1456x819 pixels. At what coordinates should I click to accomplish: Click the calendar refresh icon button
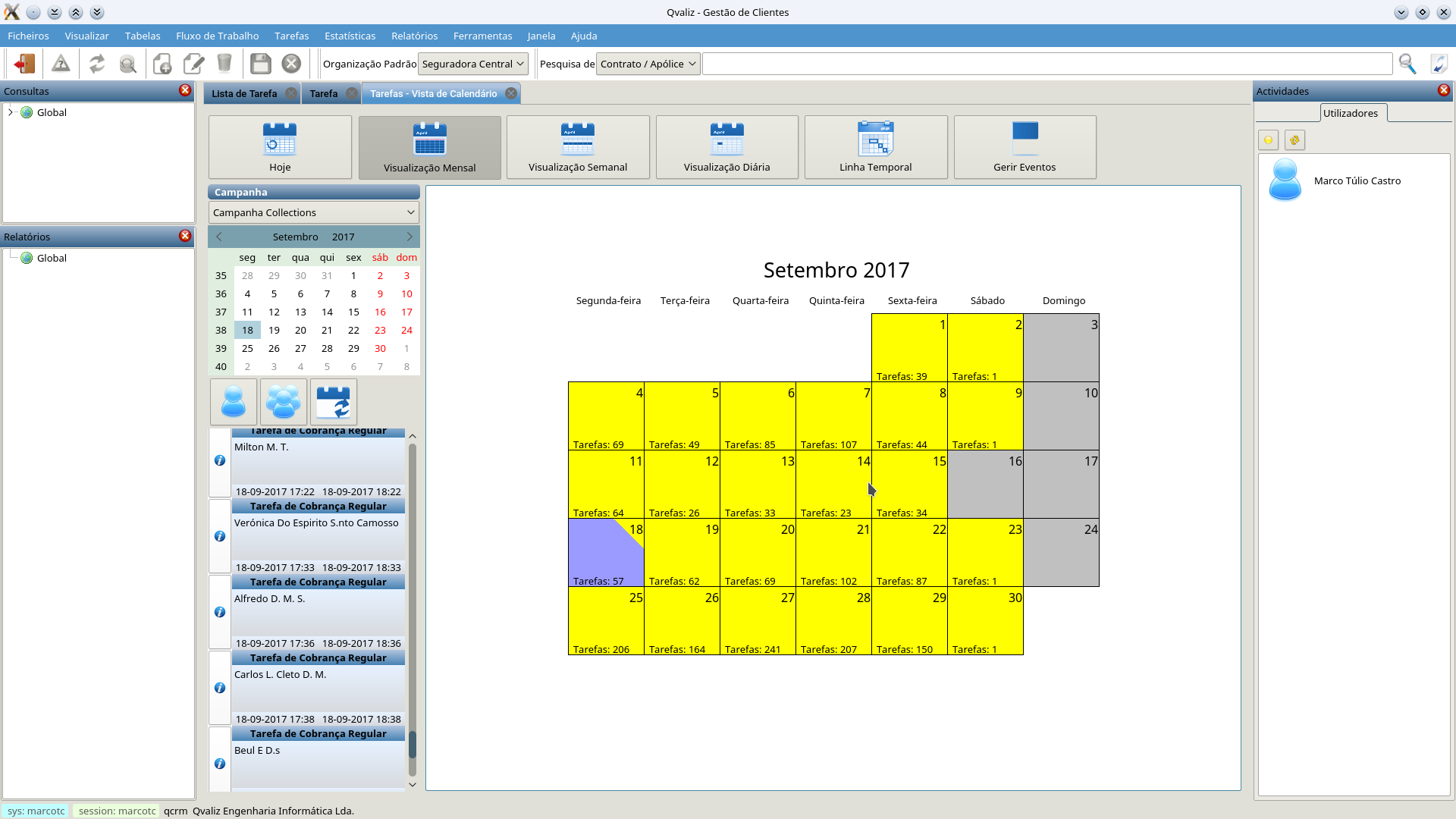pos(333,402)
